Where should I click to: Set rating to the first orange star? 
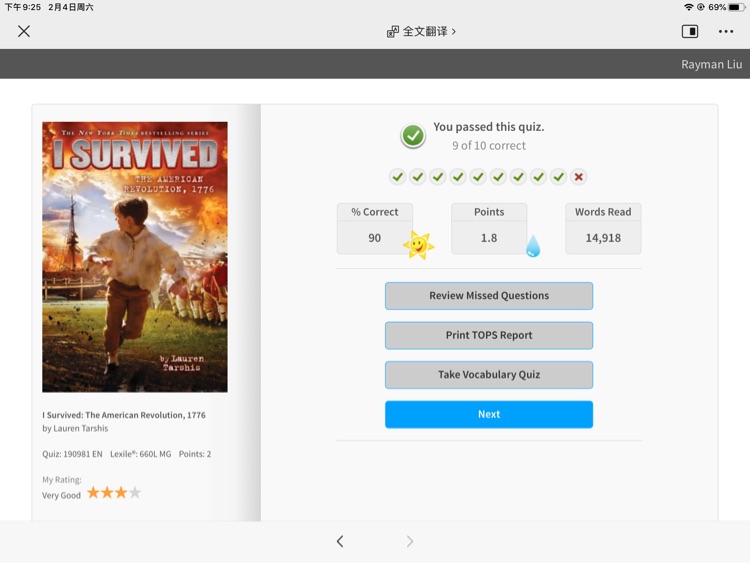93,492
